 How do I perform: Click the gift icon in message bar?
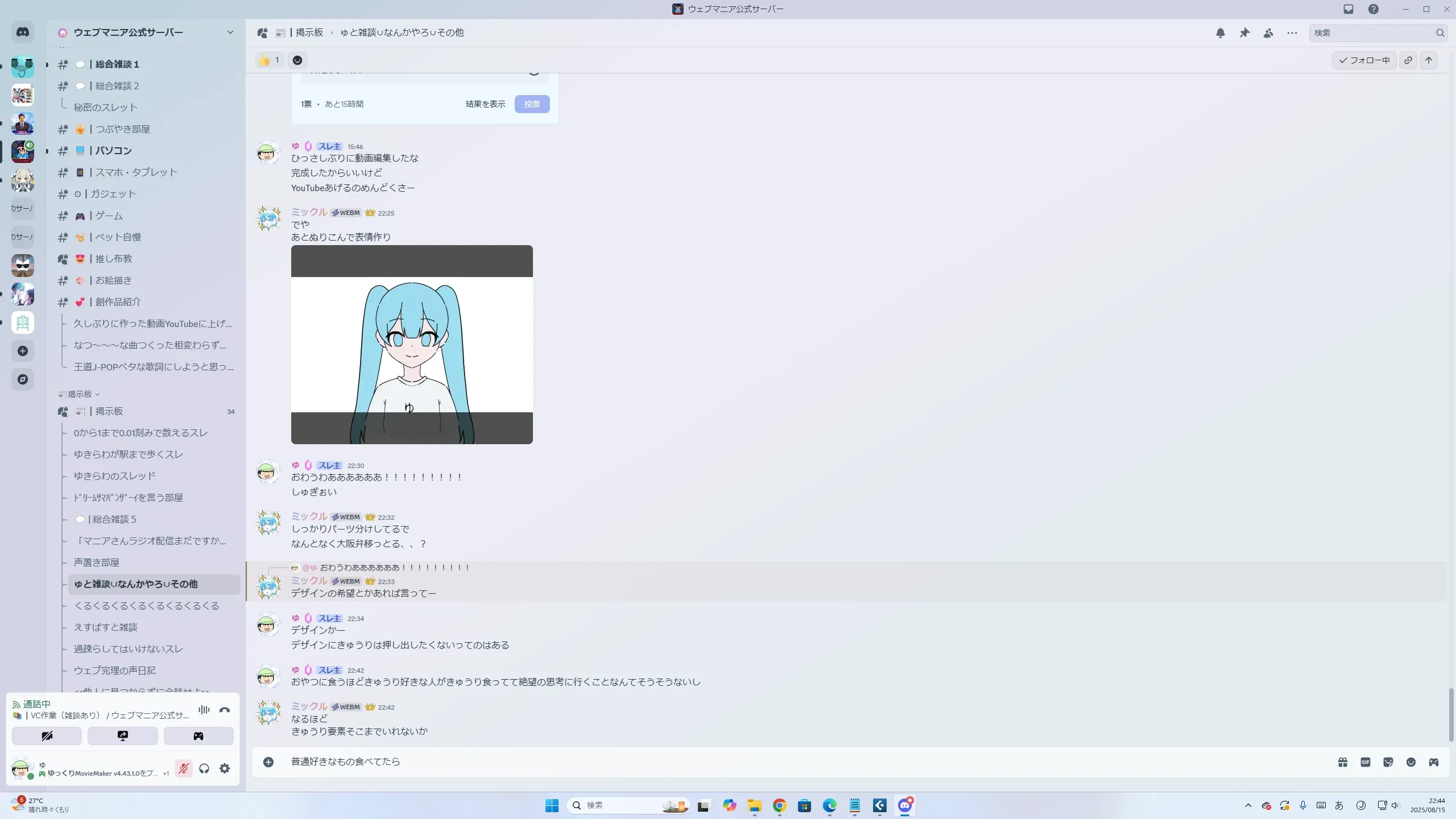[1343, 762]
